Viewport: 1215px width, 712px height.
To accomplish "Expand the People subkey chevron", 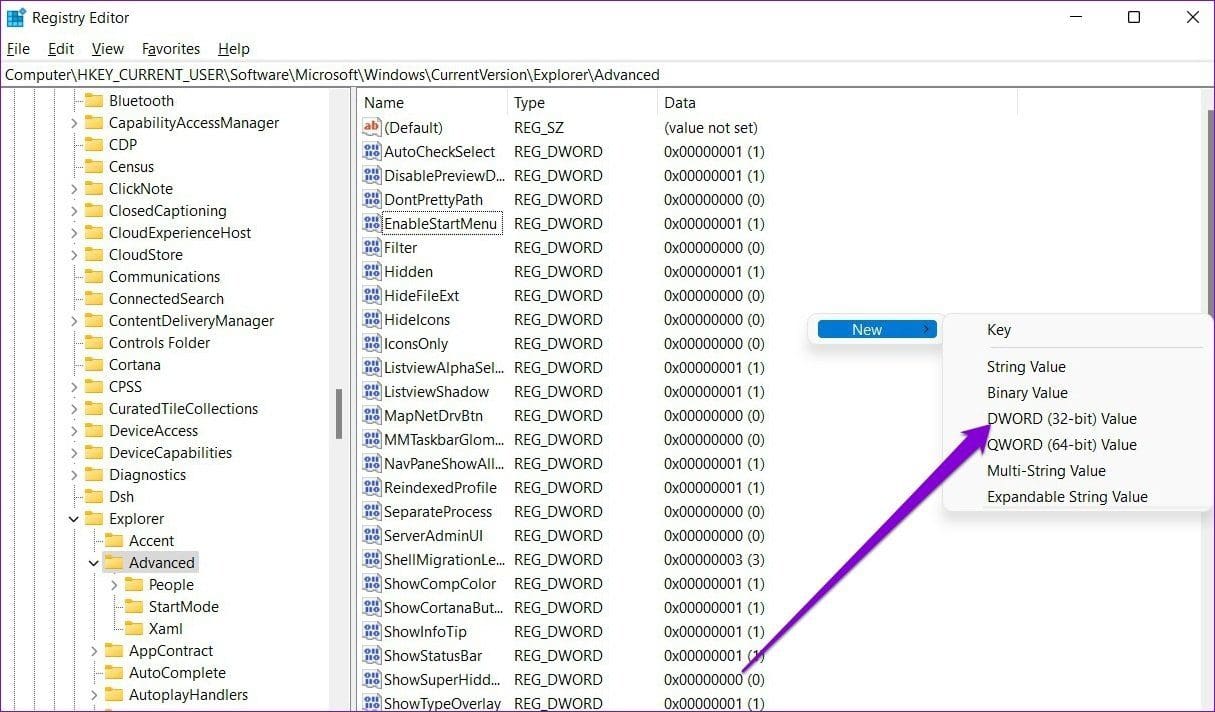I will pos(114,585).
